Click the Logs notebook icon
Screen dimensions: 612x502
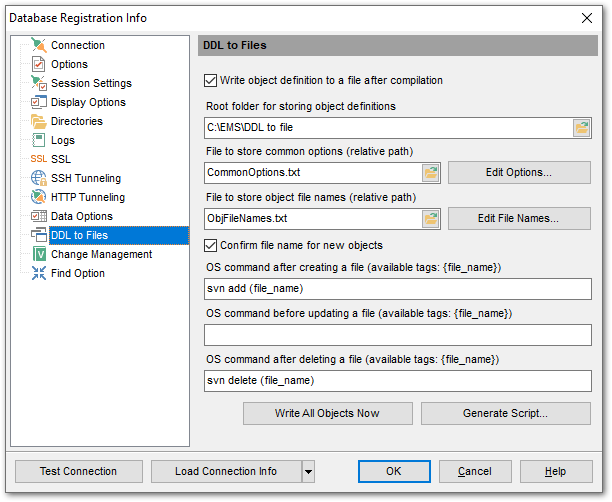[x=39, y=140]
